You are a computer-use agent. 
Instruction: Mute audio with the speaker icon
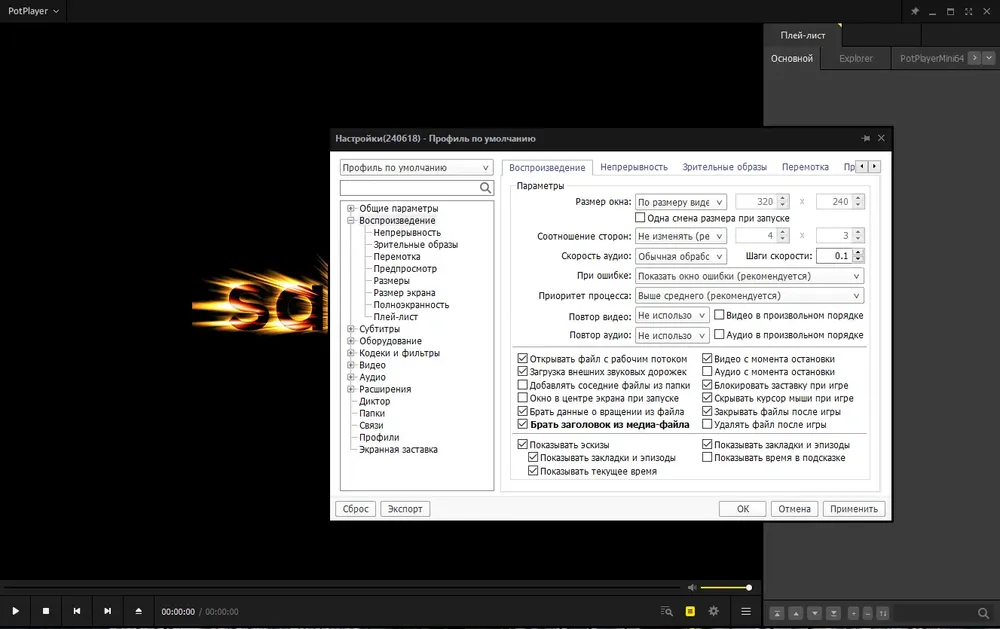click(693, 588)
